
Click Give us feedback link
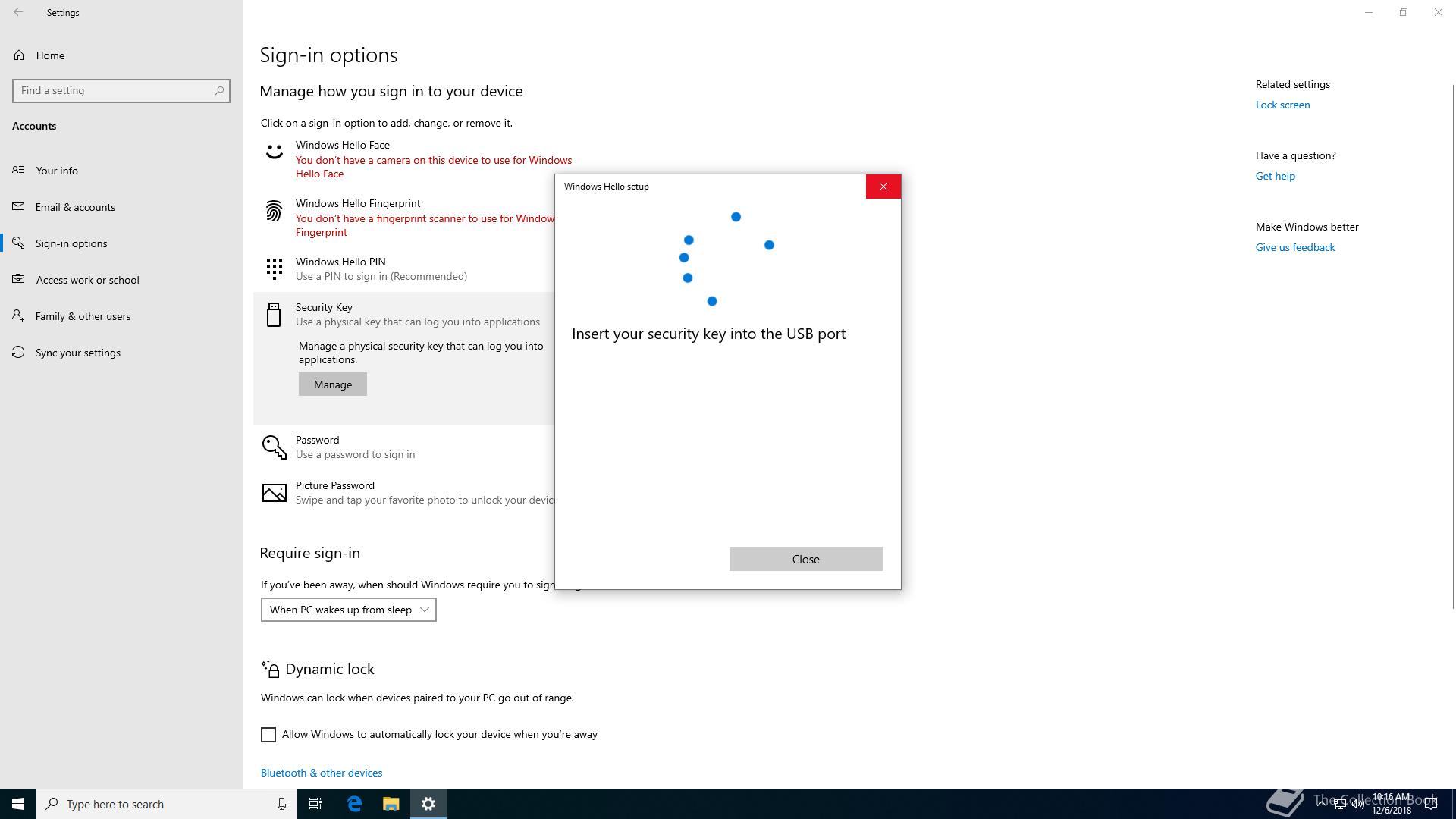coord(1295,247)
